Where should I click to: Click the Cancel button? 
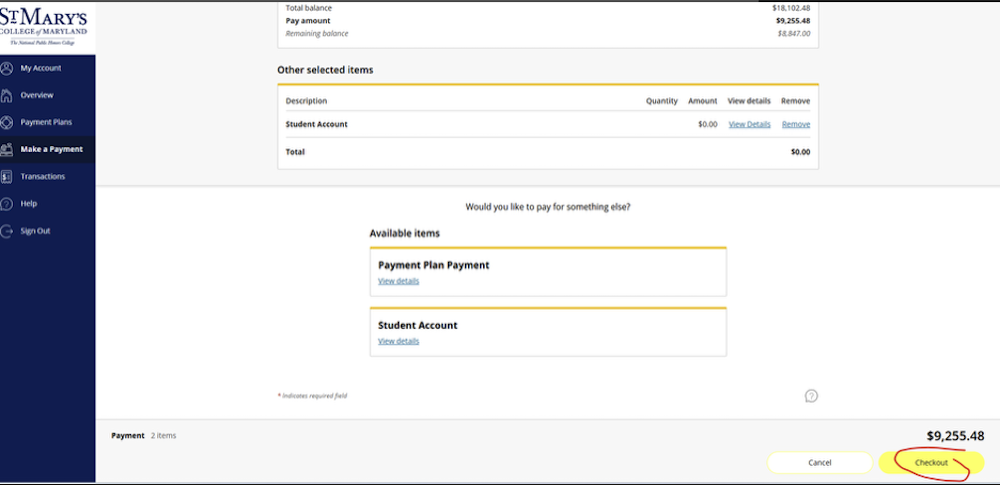820,463
